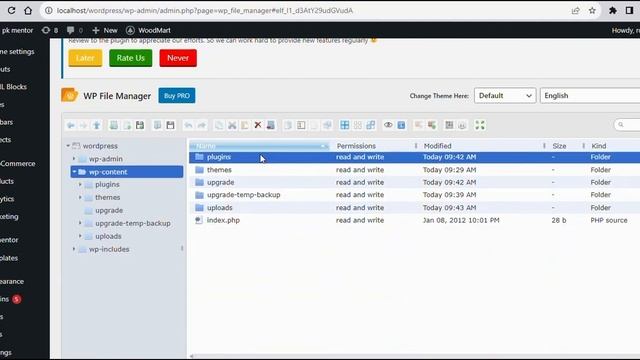
Task: Collapse the wp-content tree node arrow
Action: pos(74,172)
